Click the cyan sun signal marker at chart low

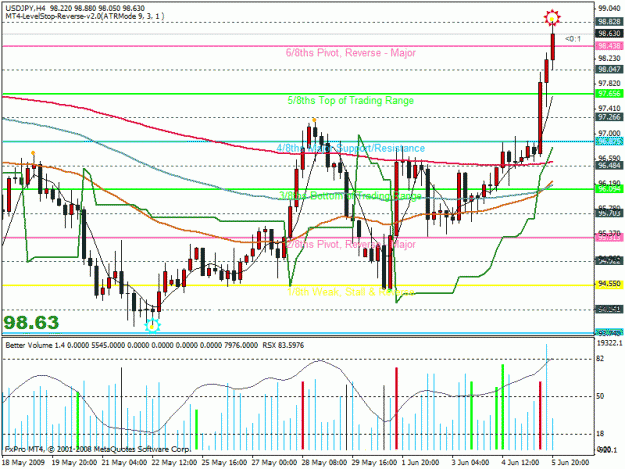pos(152,326)
